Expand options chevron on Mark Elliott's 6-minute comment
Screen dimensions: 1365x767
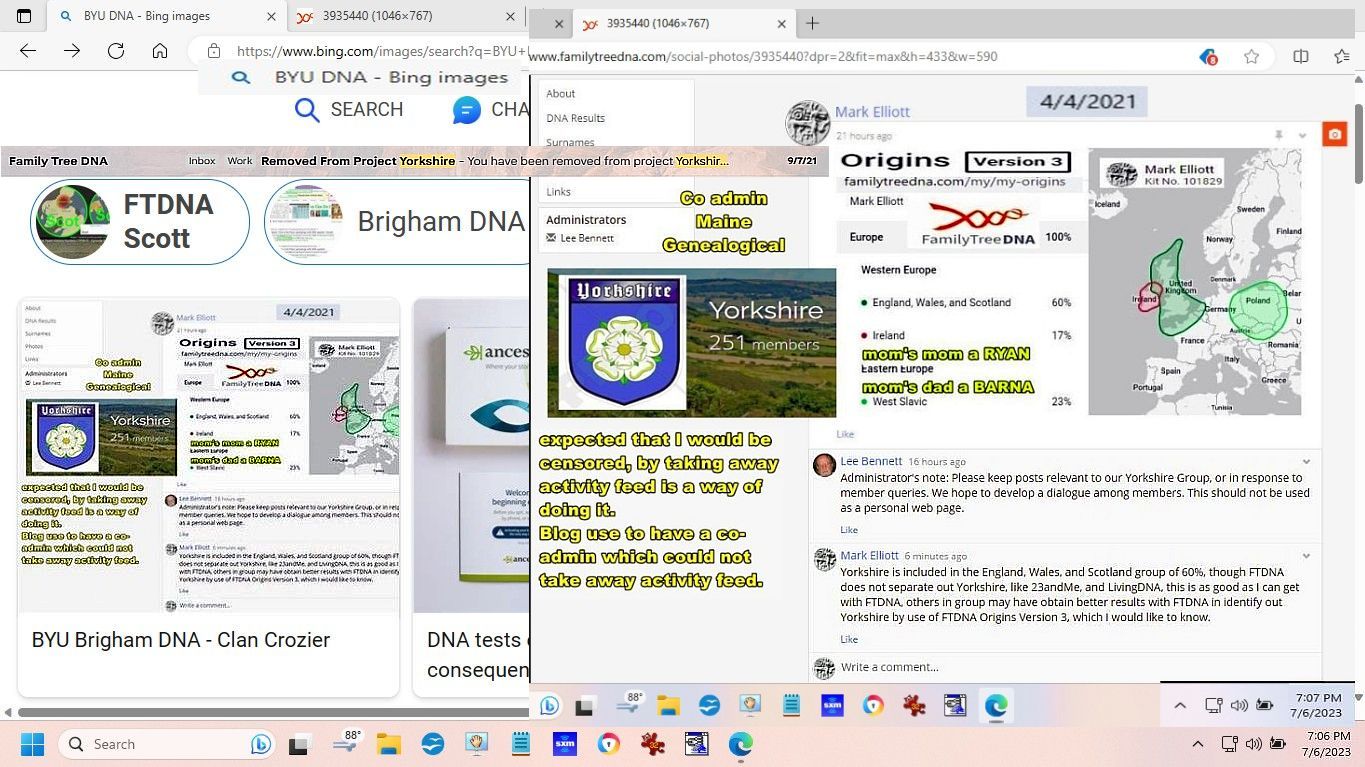point(1306,556)
